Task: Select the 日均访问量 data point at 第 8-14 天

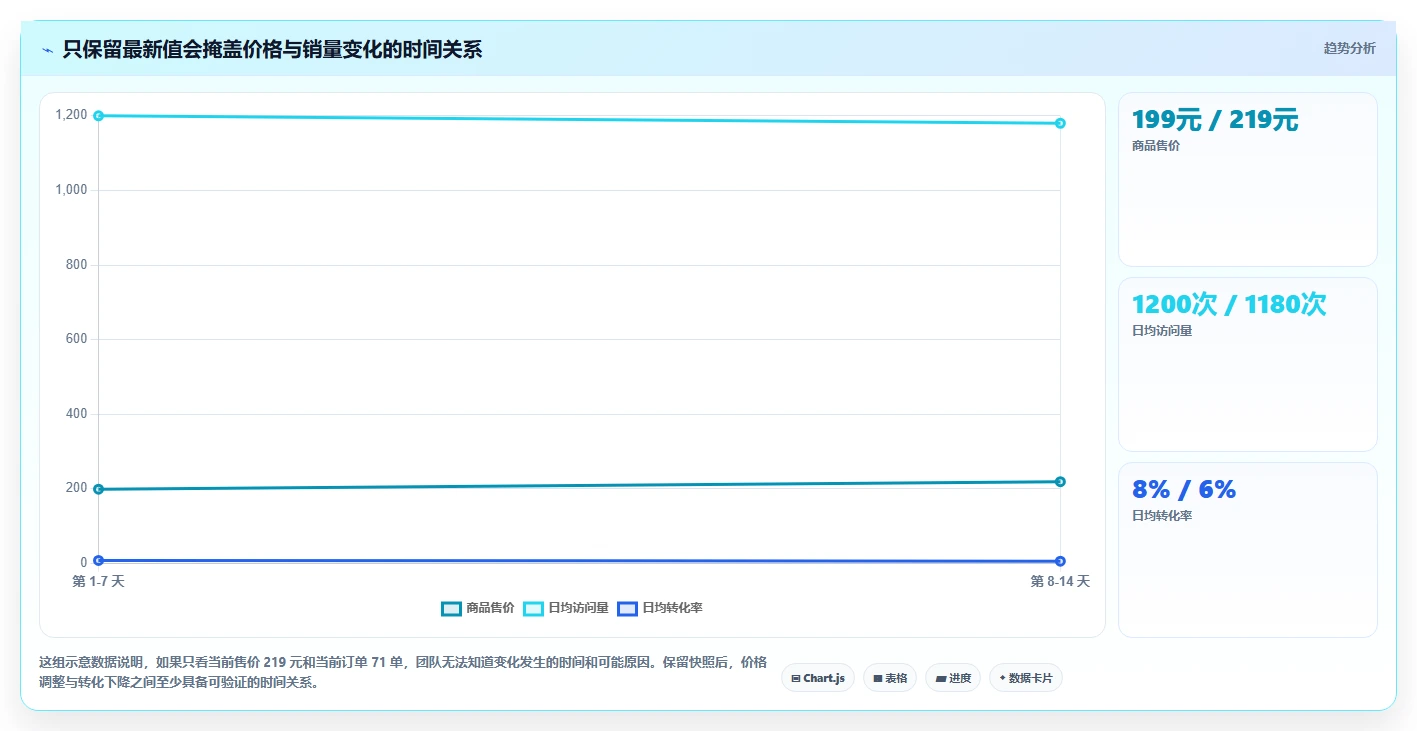Action: click(x=1060, y=123)
